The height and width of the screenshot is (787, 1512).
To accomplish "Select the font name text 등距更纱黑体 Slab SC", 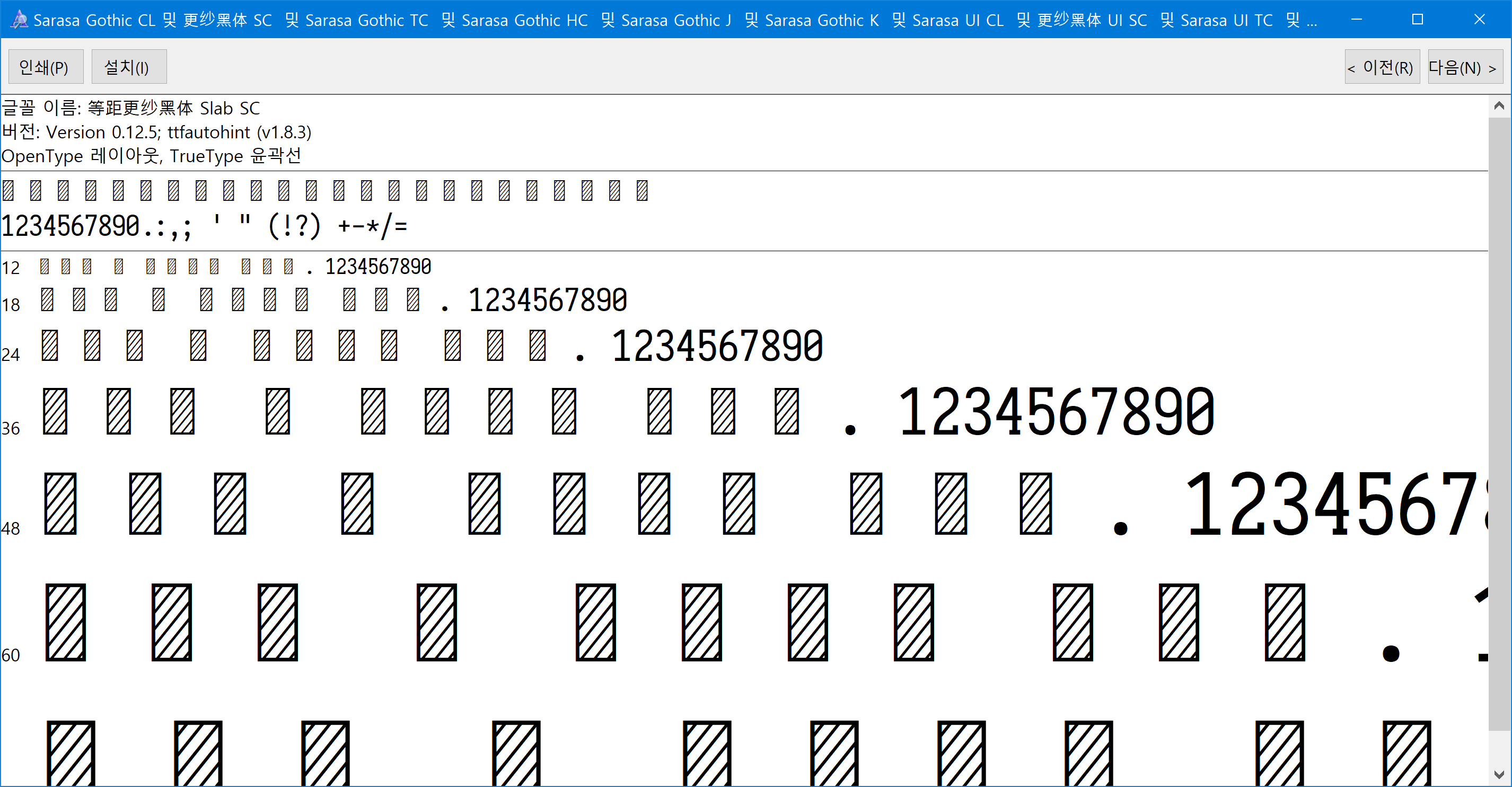I will [130, 108].
